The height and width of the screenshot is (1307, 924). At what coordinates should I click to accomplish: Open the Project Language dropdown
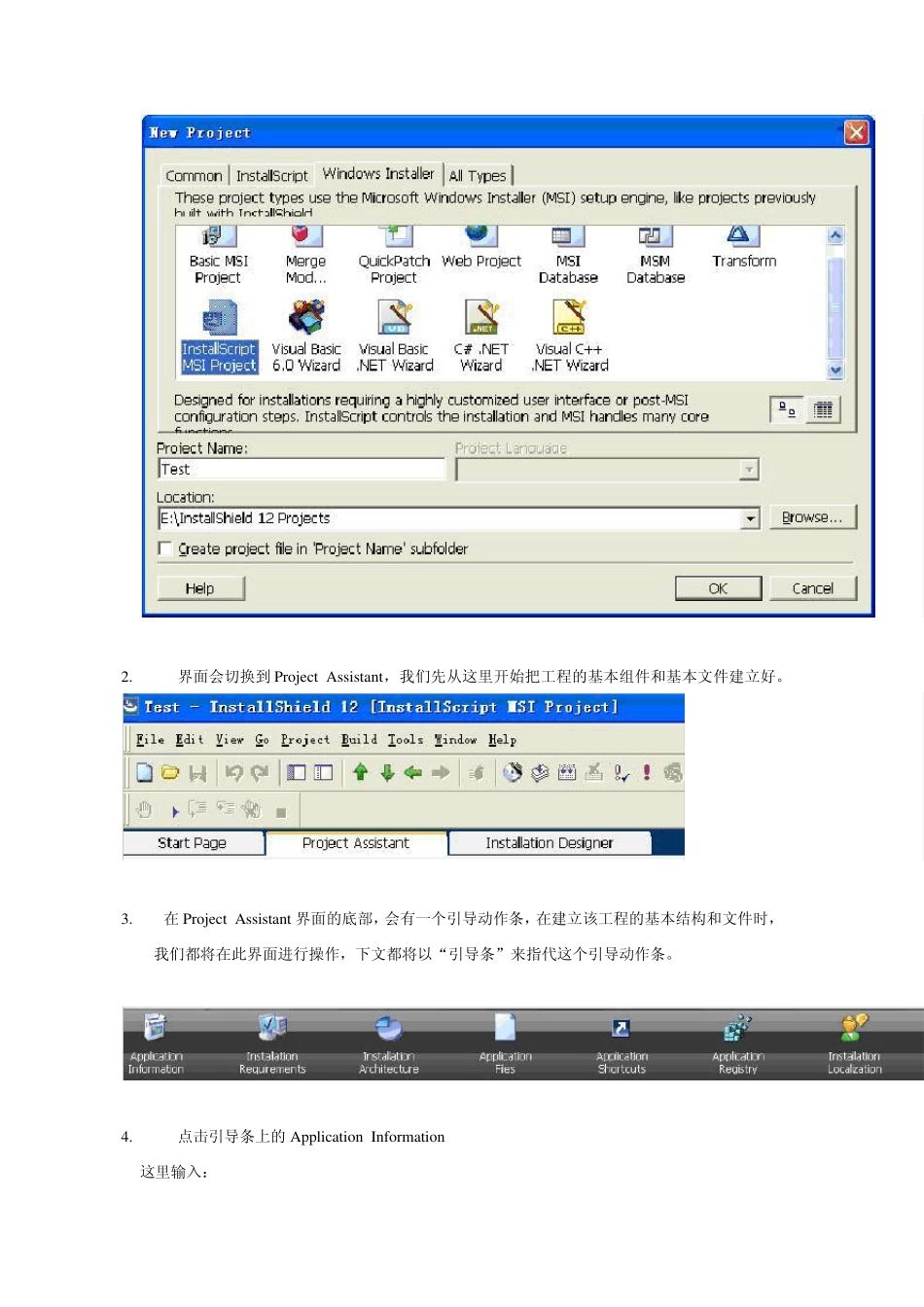click(748, 470)
